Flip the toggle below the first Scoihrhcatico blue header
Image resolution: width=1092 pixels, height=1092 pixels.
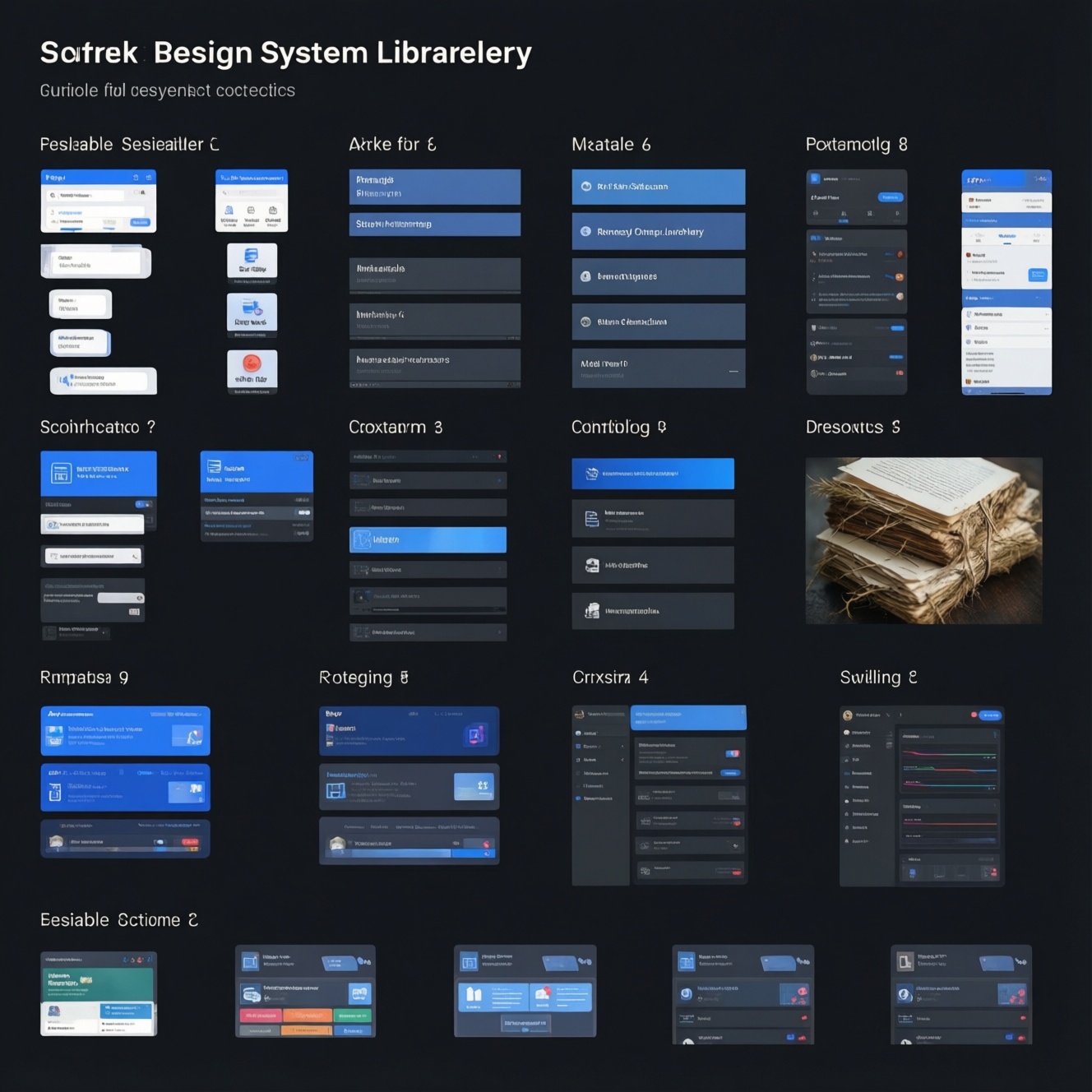(143, 504)
